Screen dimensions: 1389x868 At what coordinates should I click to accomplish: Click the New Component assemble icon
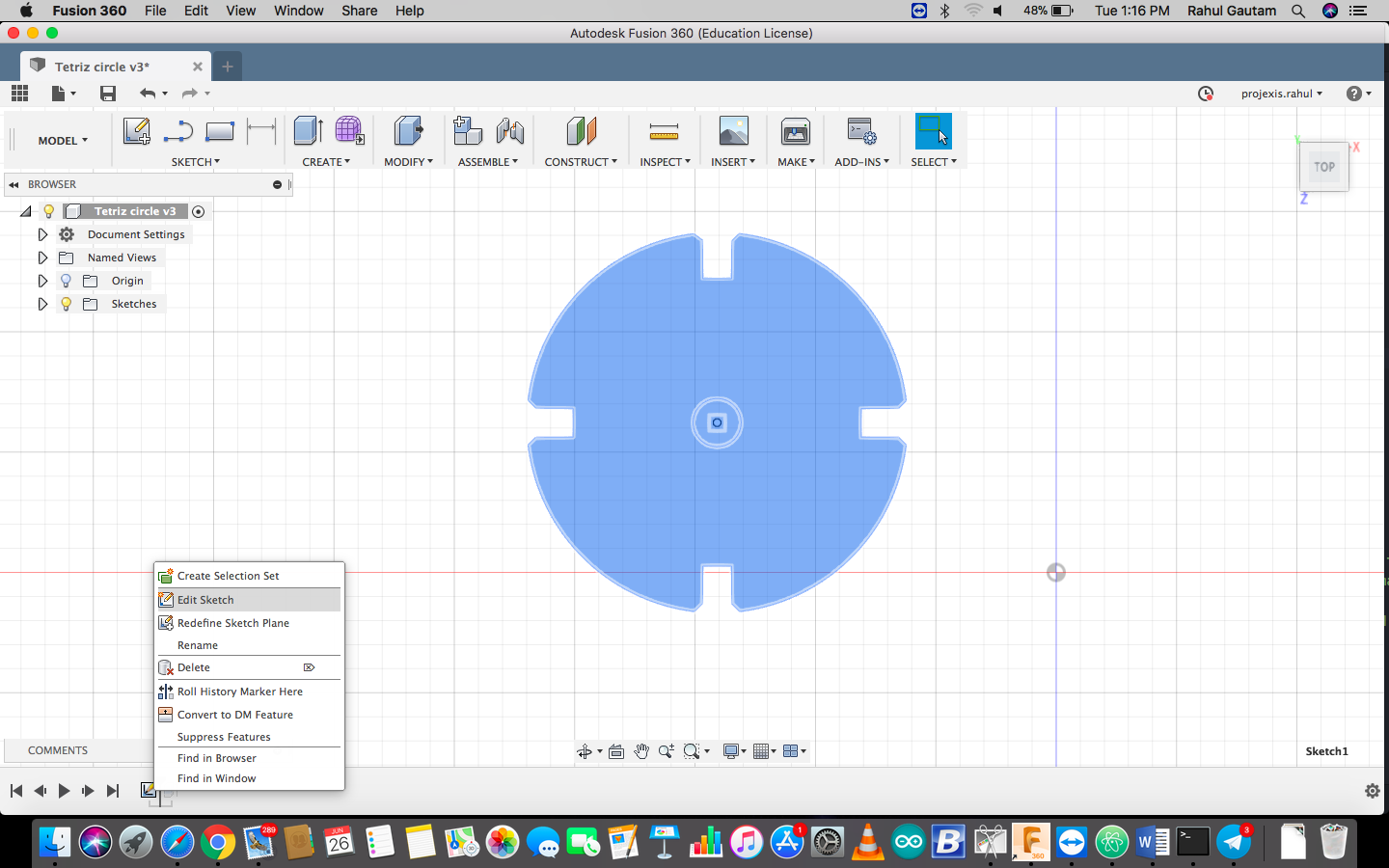[467, 131]
